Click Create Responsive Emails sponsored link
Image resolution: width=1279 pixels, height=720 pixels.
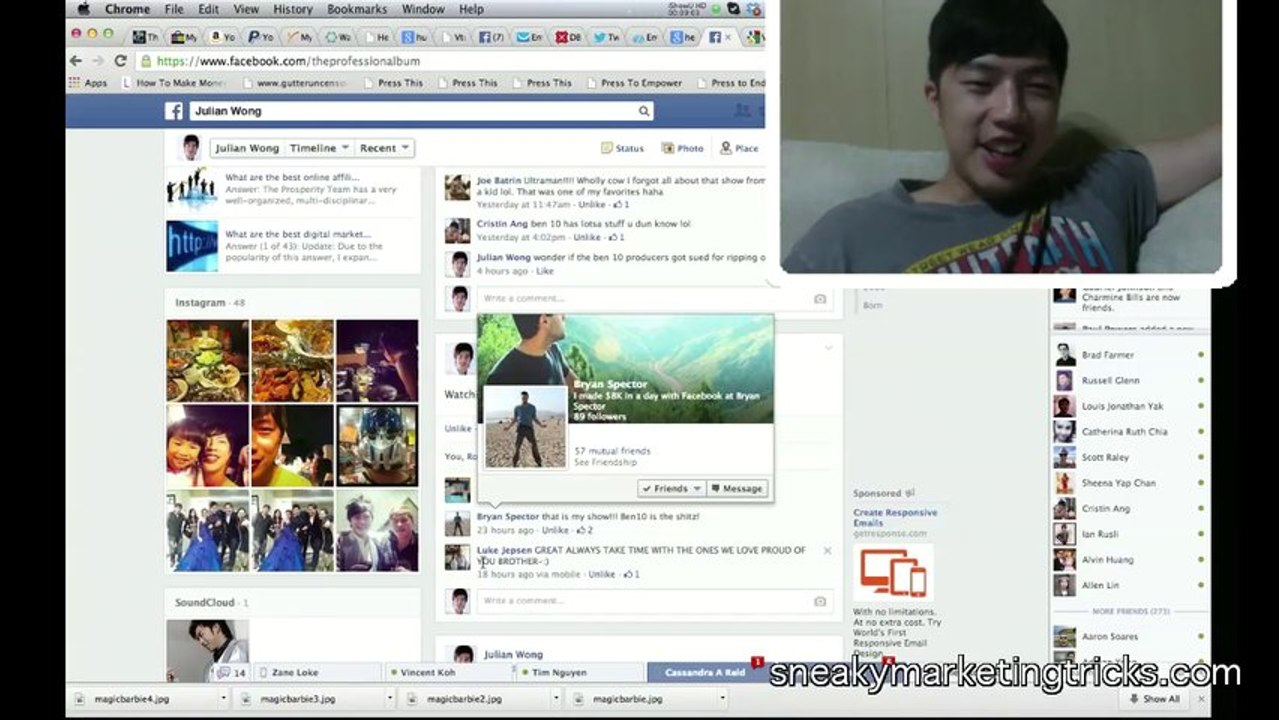(895, 517)
